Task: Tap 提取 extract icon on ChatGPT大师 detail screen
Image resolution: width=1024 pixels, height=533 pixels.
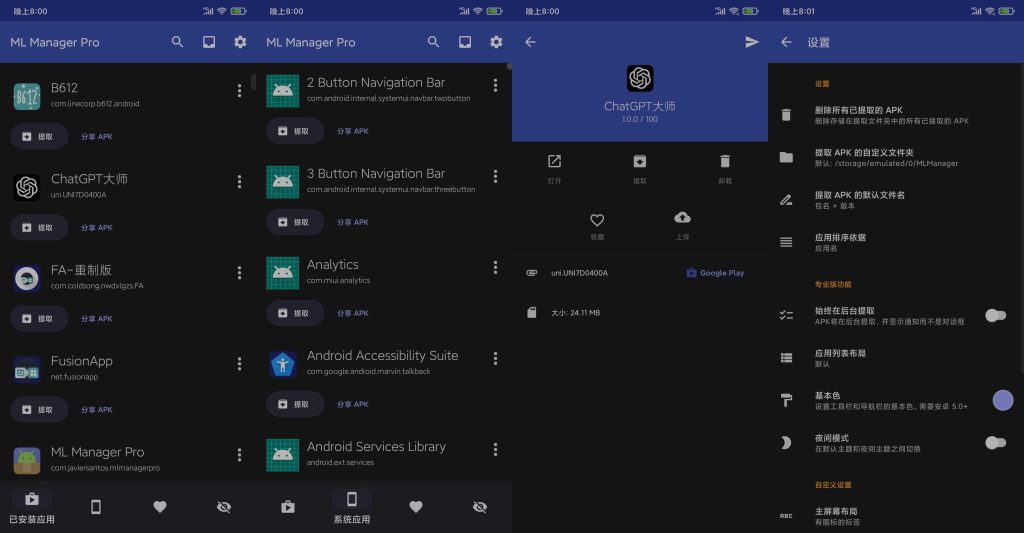Action: (x=639, y=161)
